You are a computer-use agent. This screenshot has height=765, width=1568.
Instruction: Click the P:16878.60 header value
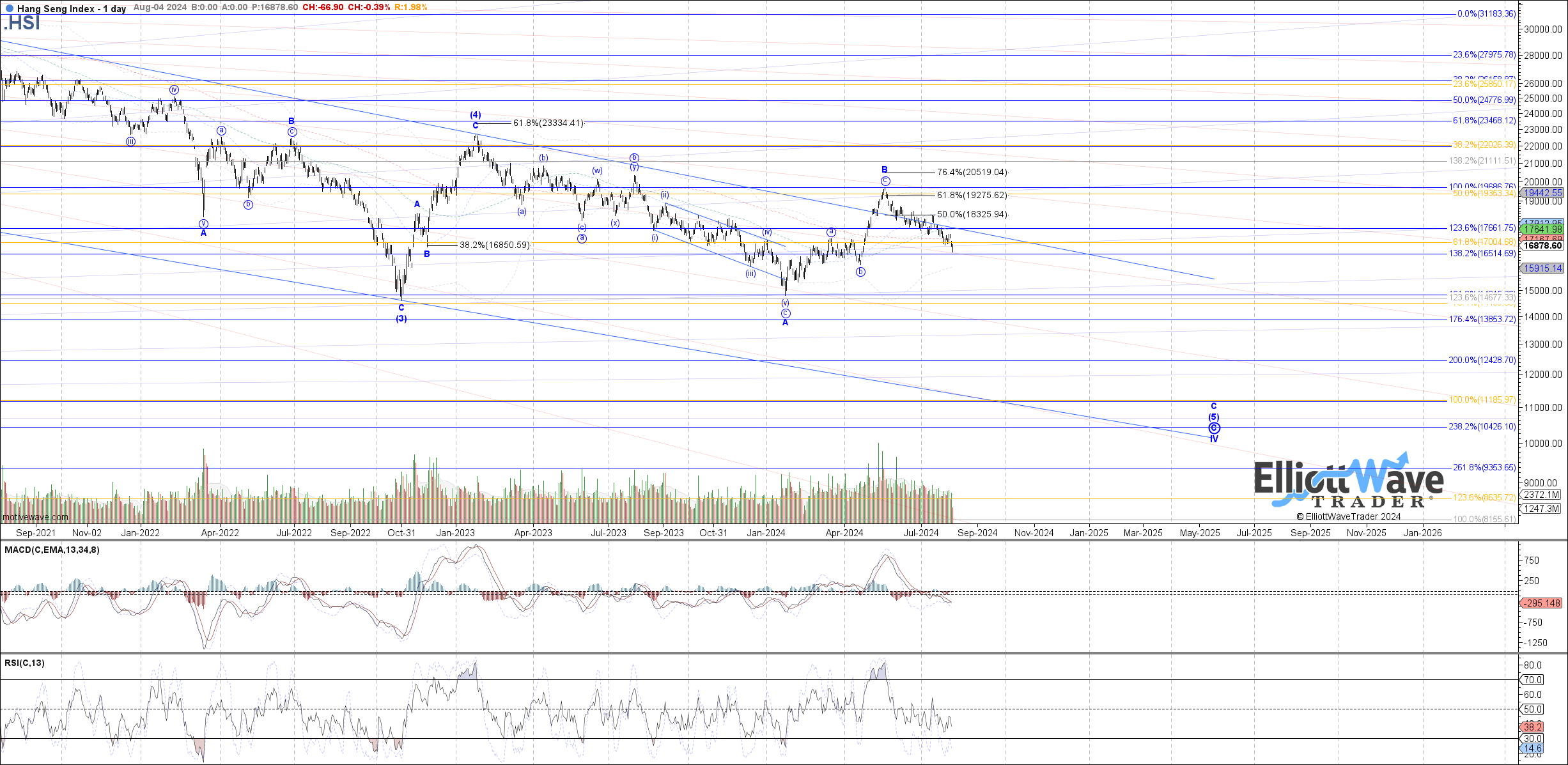[275, 7]
